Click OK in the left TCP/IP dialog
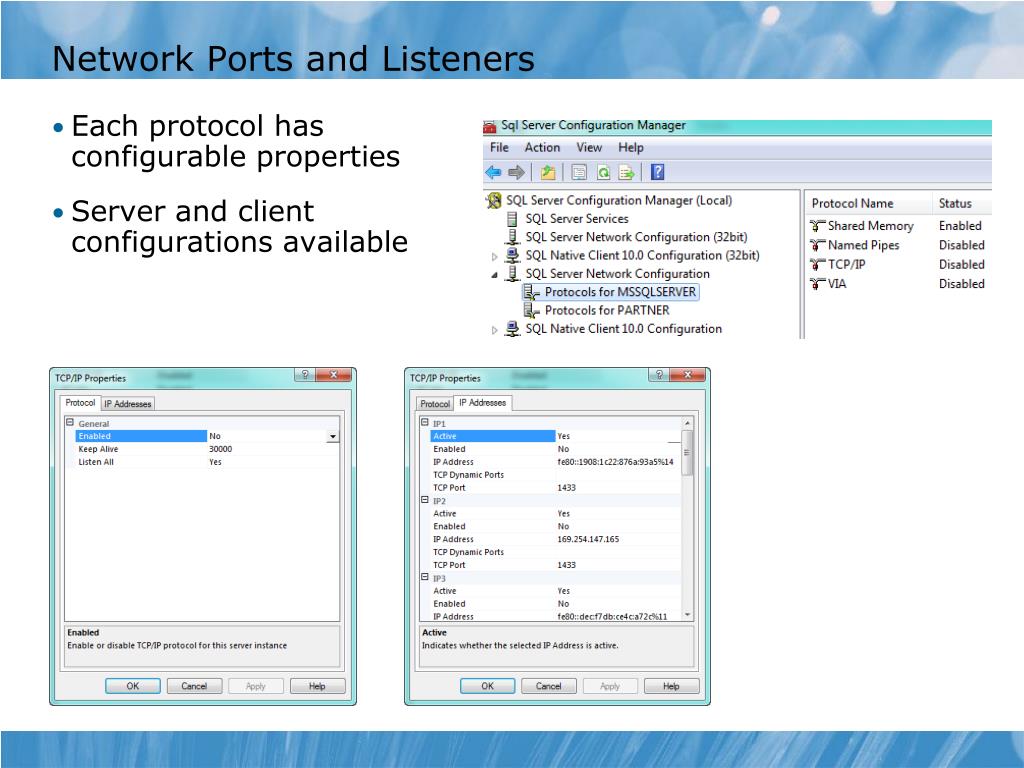Screen dimensions: 1024x768 [133, 686]
